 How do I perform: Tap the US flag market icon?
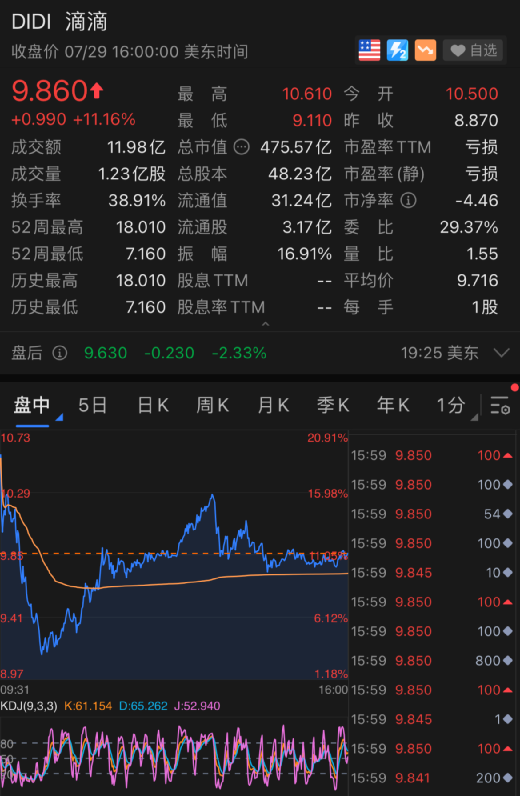point(369,50)
